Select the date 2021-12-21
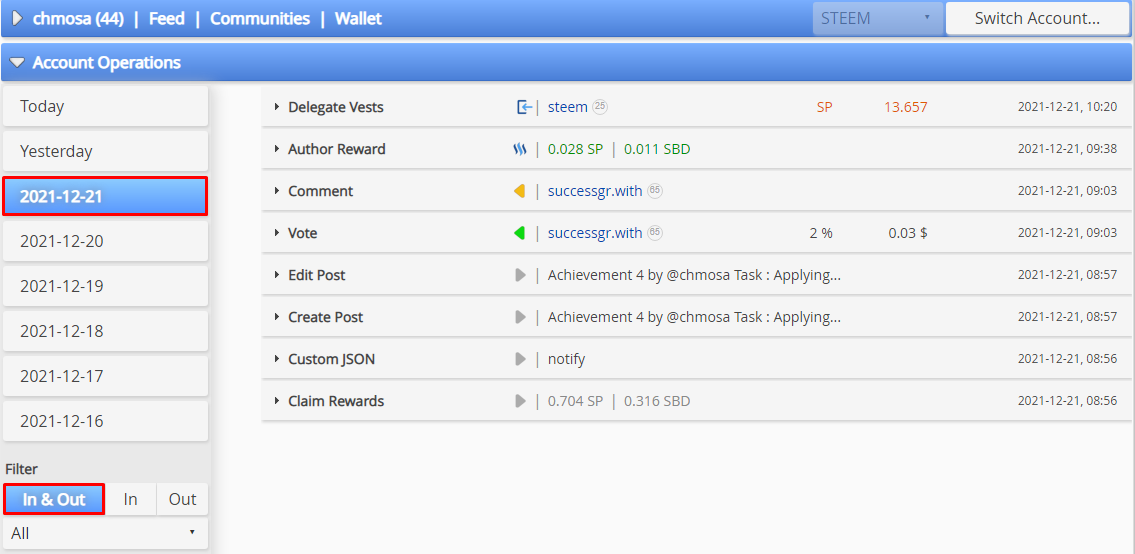 [105, 196]
